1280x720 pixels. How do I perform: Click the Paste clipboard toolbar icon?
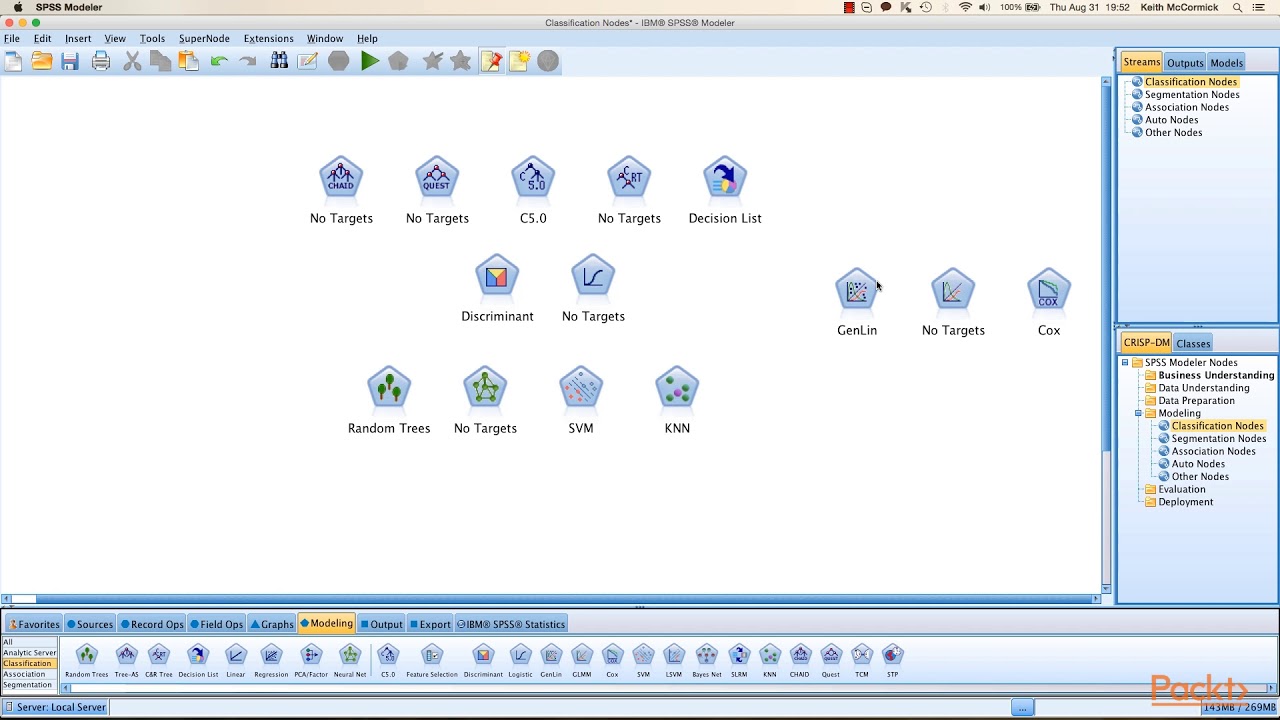point(188,61)
